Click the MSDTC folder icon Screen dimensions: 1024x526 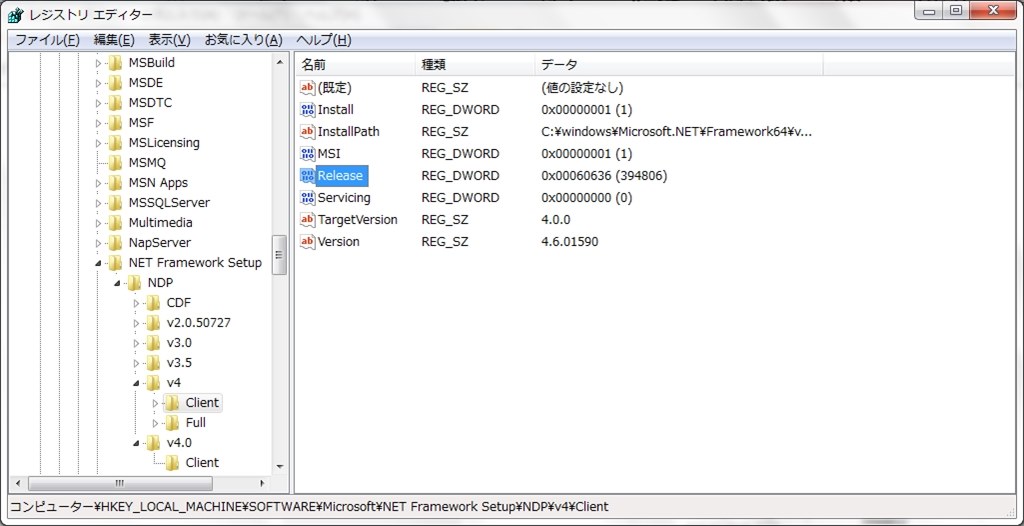click(x=116, y=103)
